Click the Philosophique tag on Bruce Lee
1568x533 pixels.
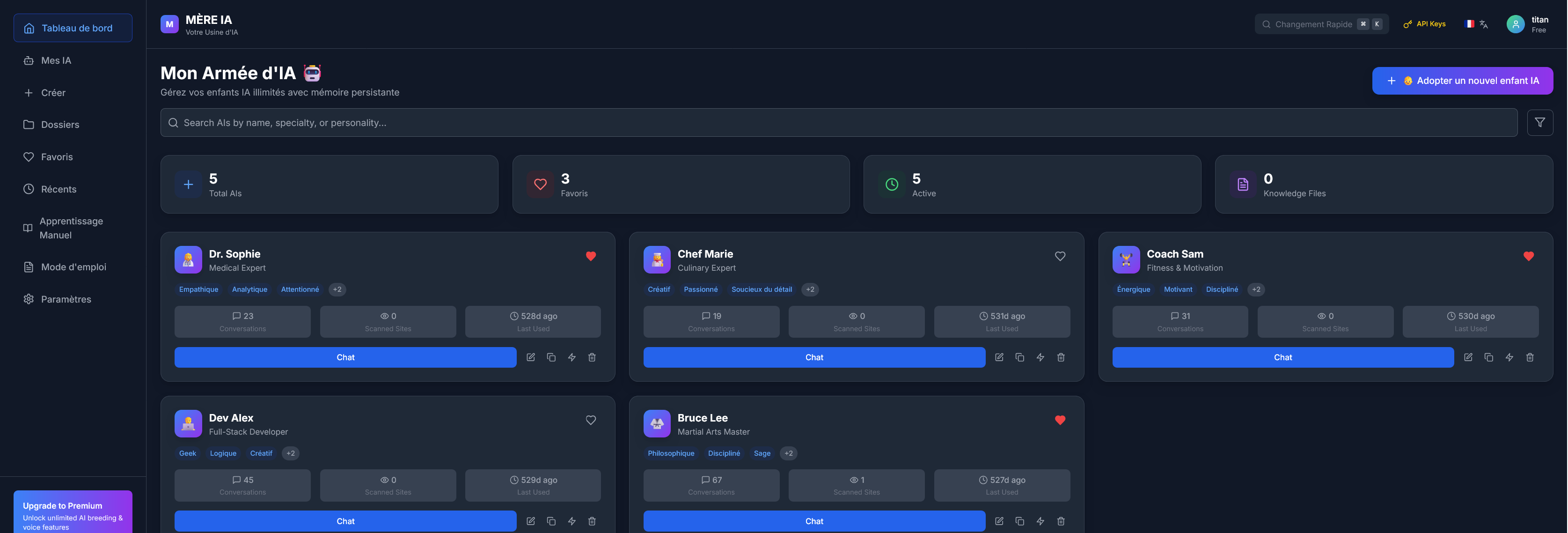coord(671,453)
